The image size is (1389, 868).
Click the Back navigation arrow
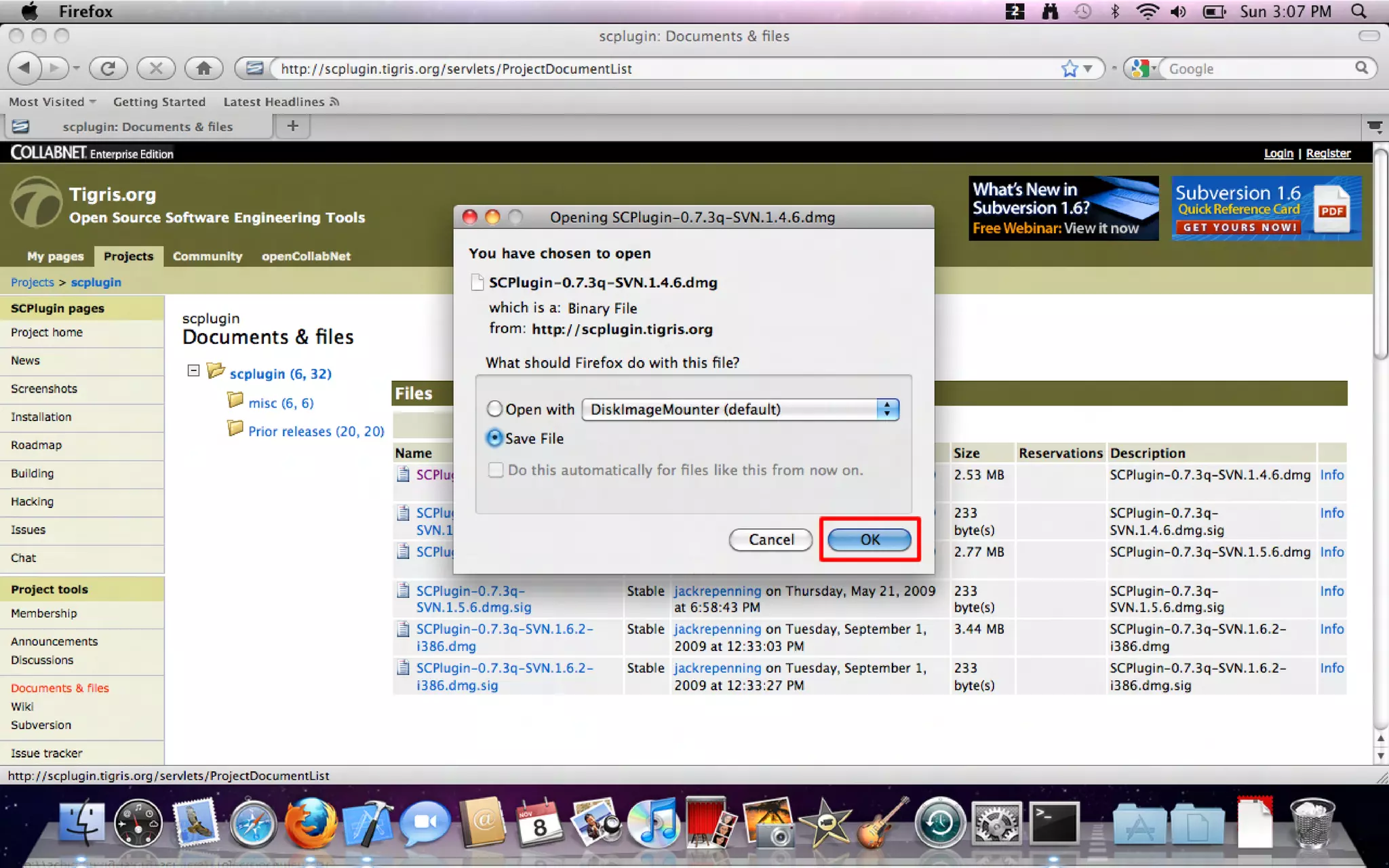tap(25, 68)
